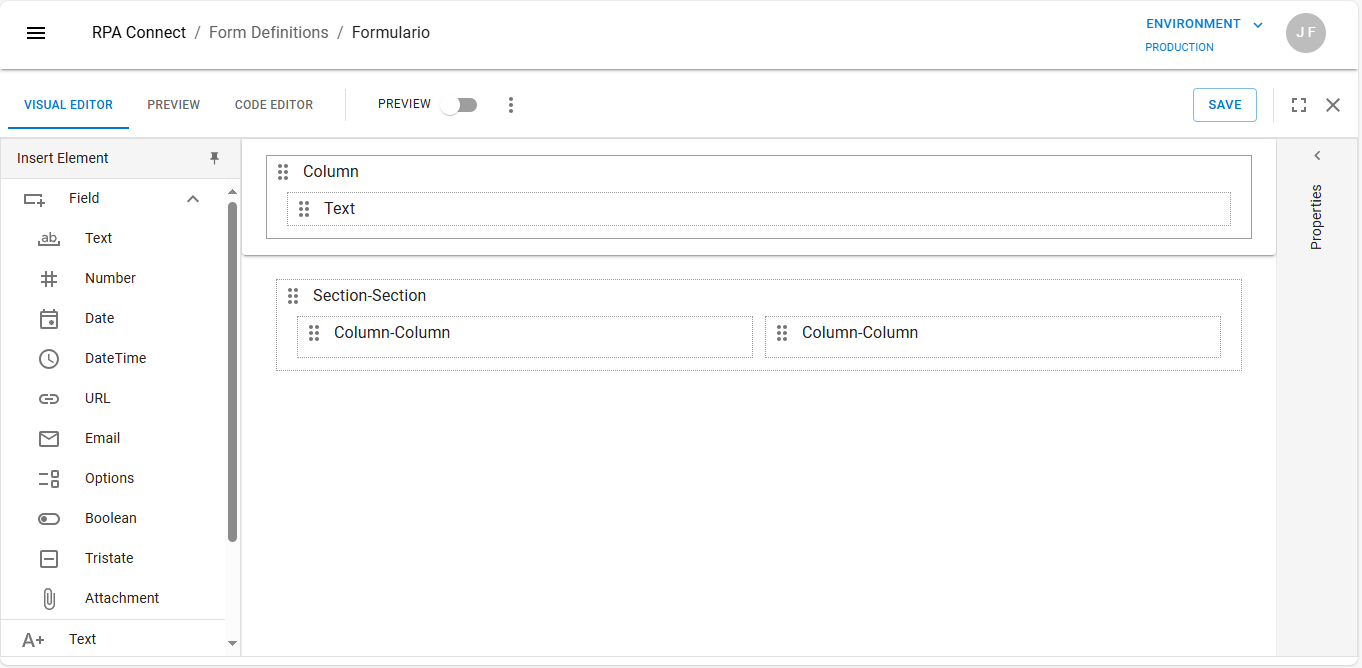Click the SAVE button
Image resolution: width=1362 pixels, height=668 pixels.
(x=1224, y=105)
